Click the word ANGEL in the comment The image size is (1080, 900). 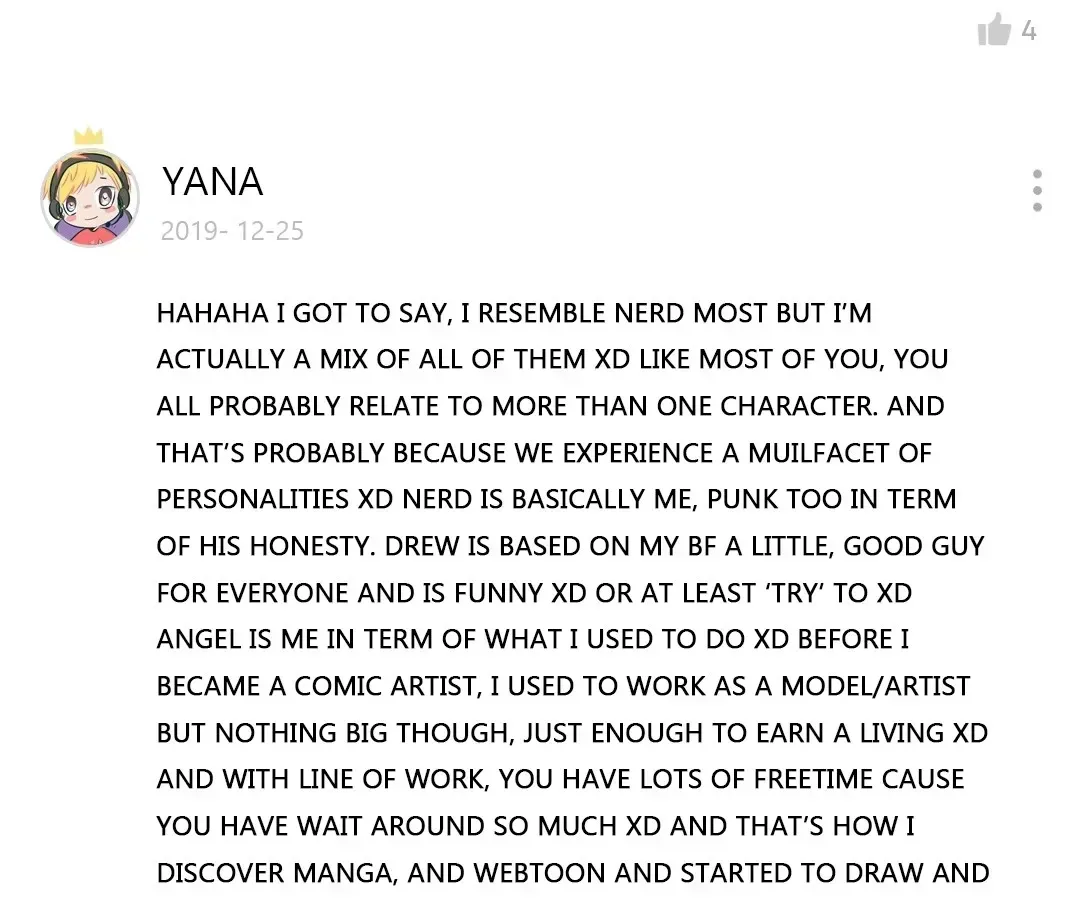click(198, 639)
